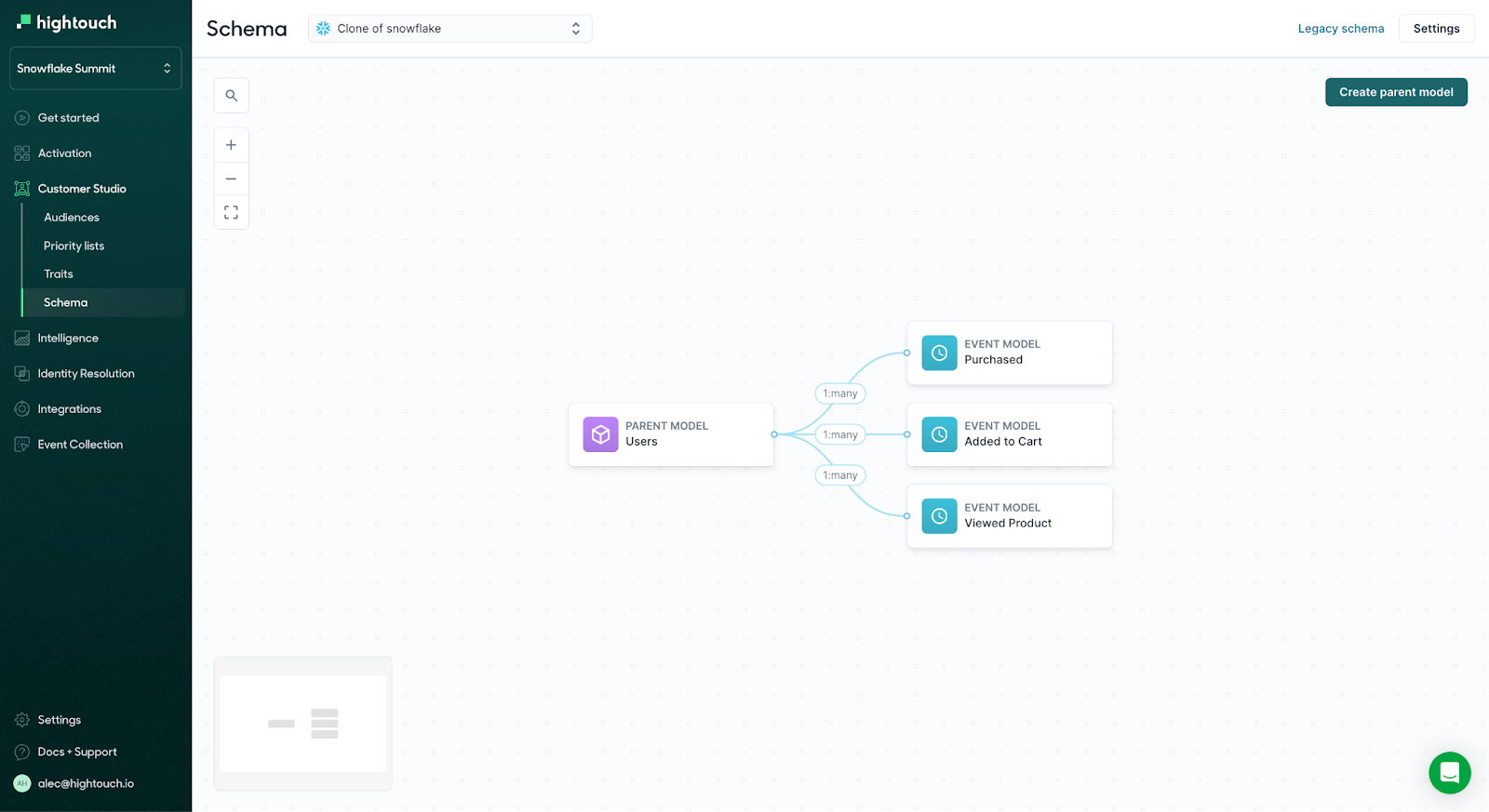The height and width of the screenshot is (812, 1489).
Task: Click the Users parent model cube icon
Action: (600, 434)
